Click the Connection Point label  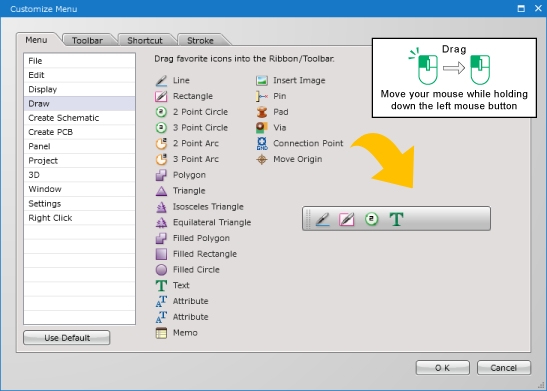coord(308,143)
